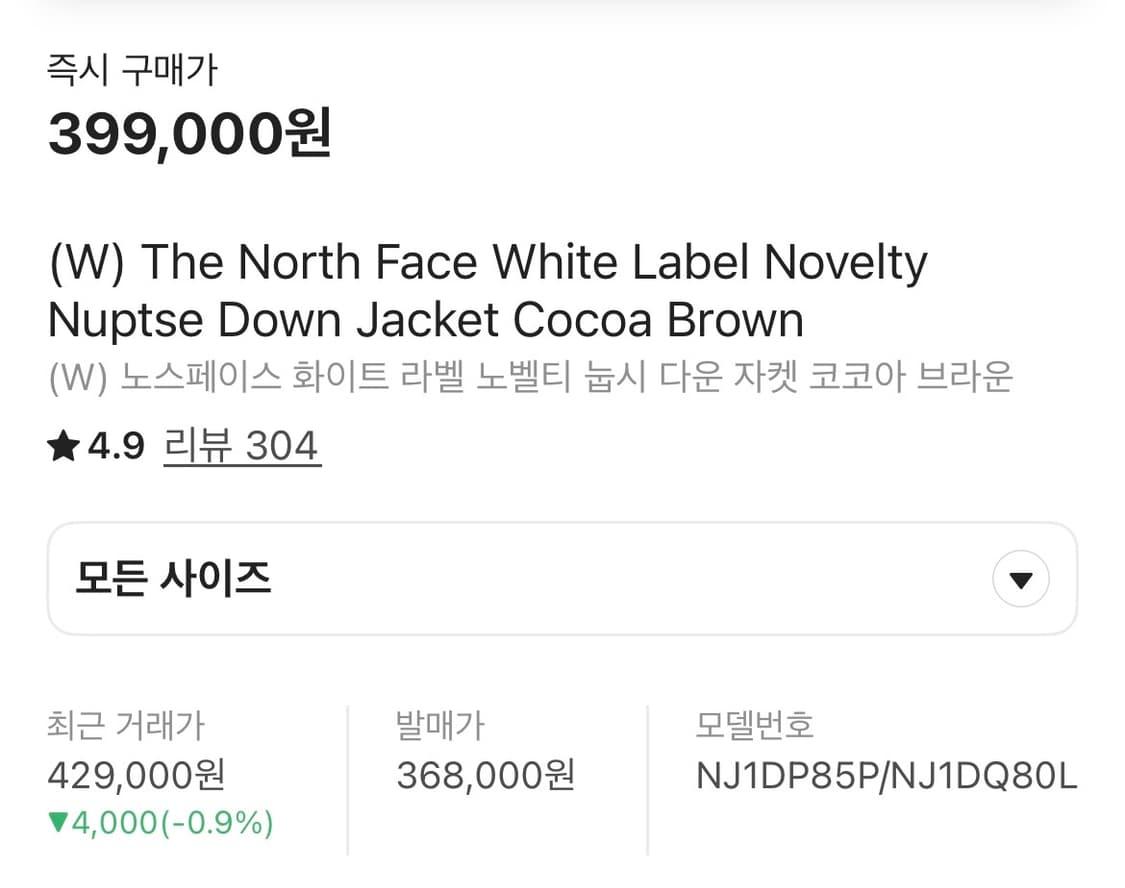Click the star rating icon
1125x888 pixels.
pos(62,444)
